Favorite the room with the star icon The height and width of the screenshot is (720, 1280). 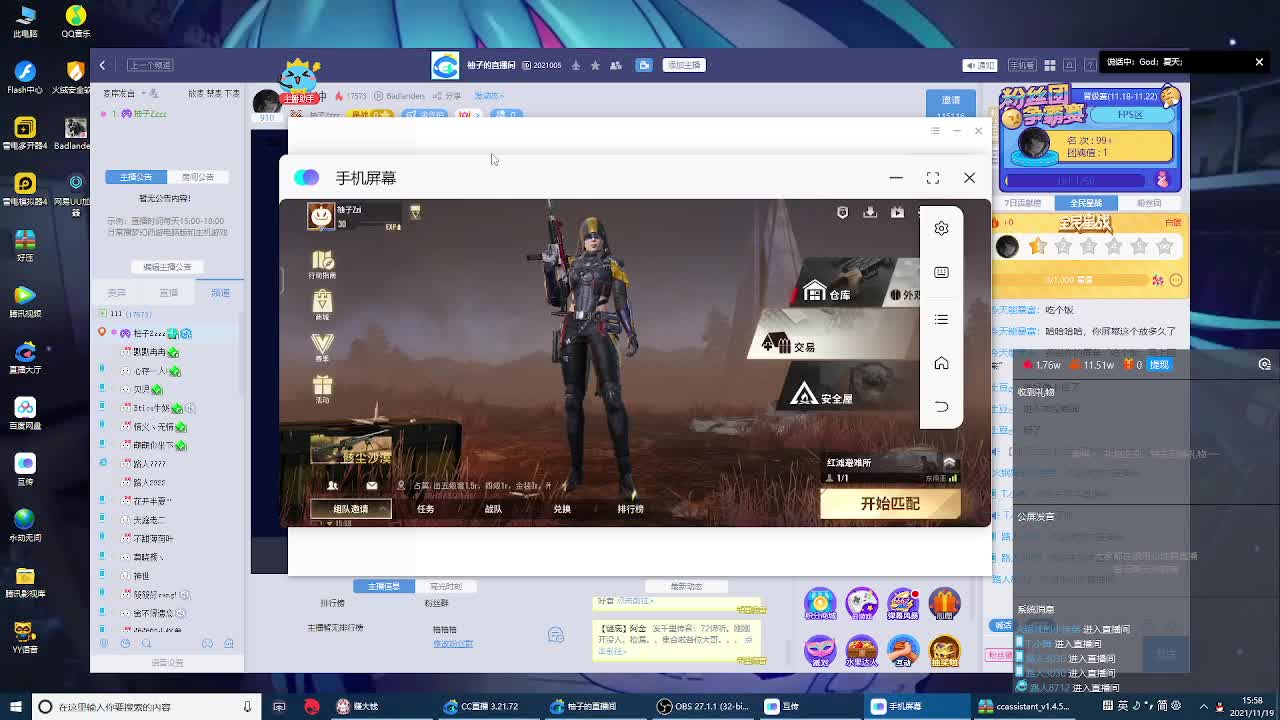pyautogui.click(x=595, y=65)
